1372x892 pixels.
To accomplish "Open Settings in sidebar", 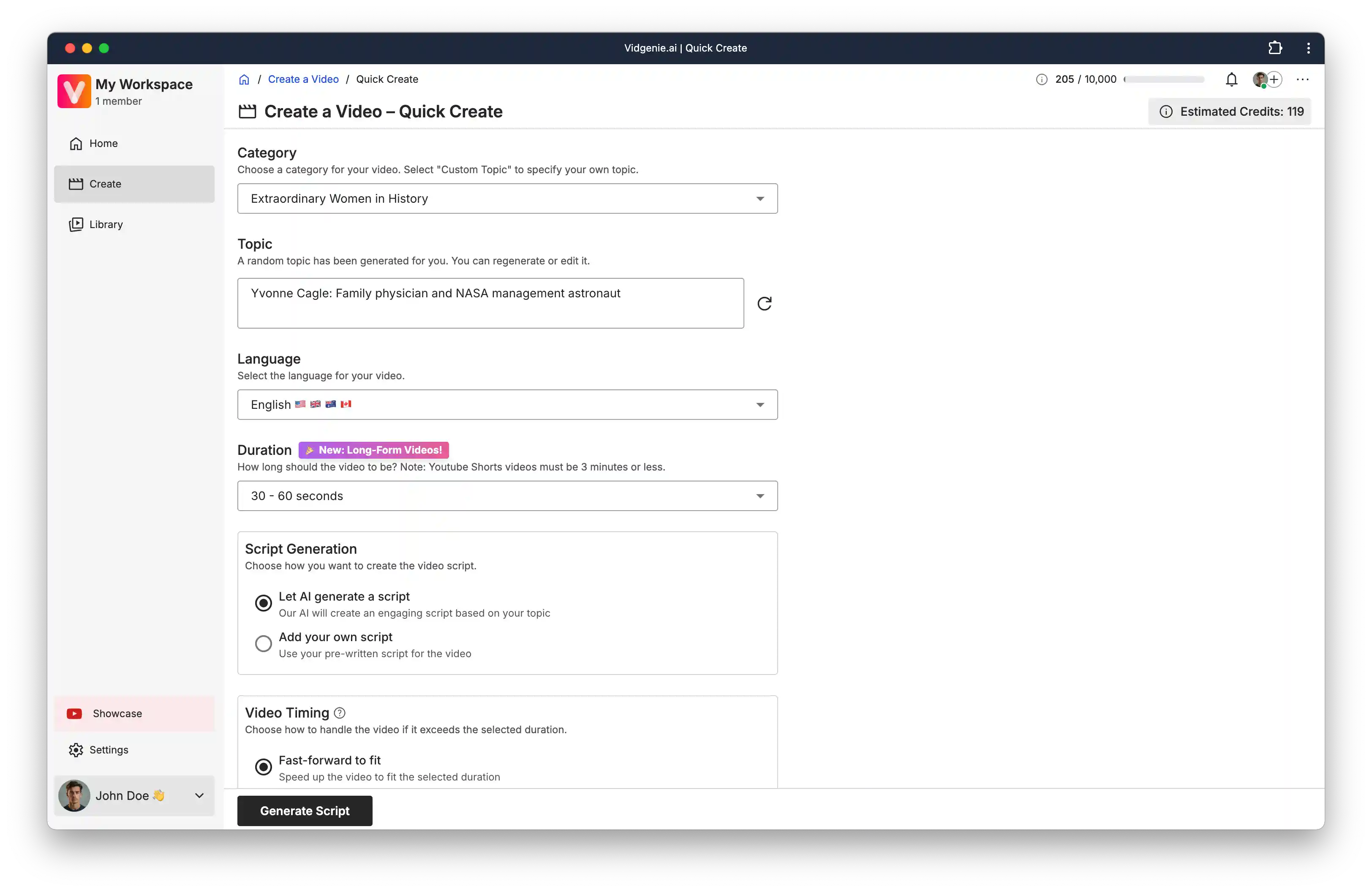I will (x=134, y=750).
